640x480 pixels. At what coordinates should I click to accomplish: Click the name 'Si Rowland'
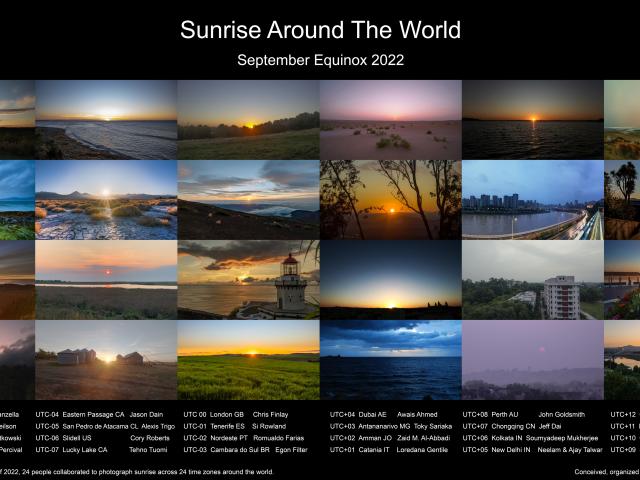269,426
